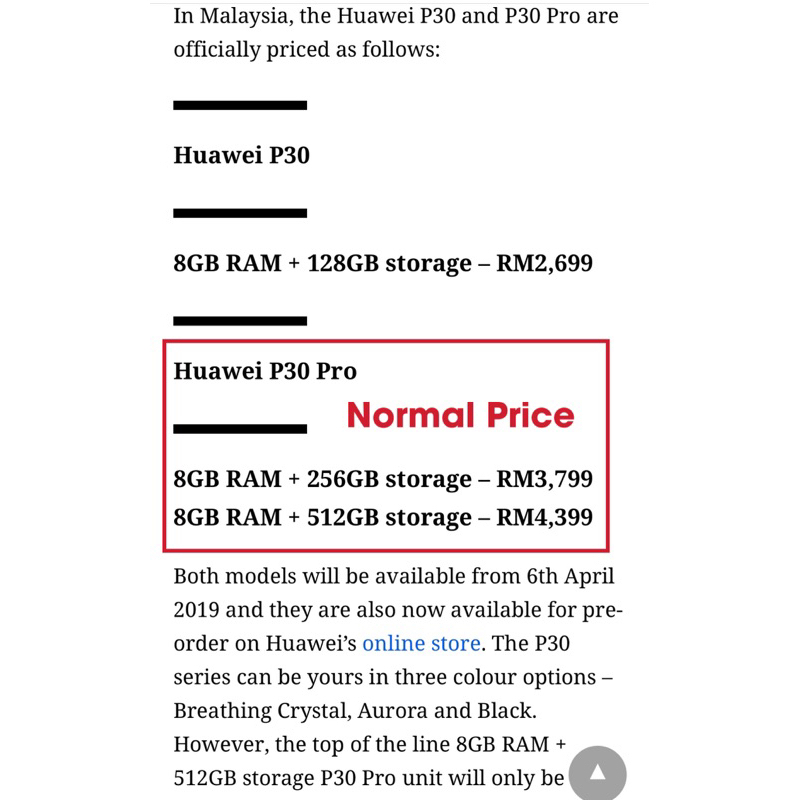Click the "Both models will be available" line
The height and width of the screenshot is (800, 800).
click(x=394, y=576)
